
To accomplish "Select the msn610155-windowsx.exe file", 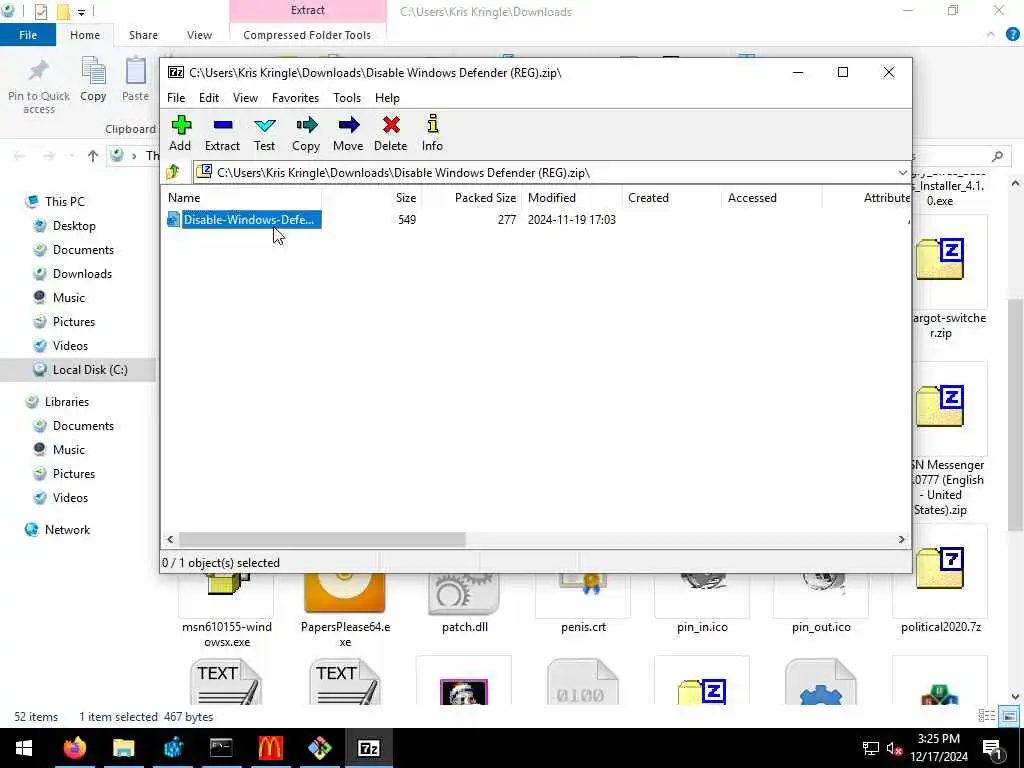I will (x=227, y=609).
